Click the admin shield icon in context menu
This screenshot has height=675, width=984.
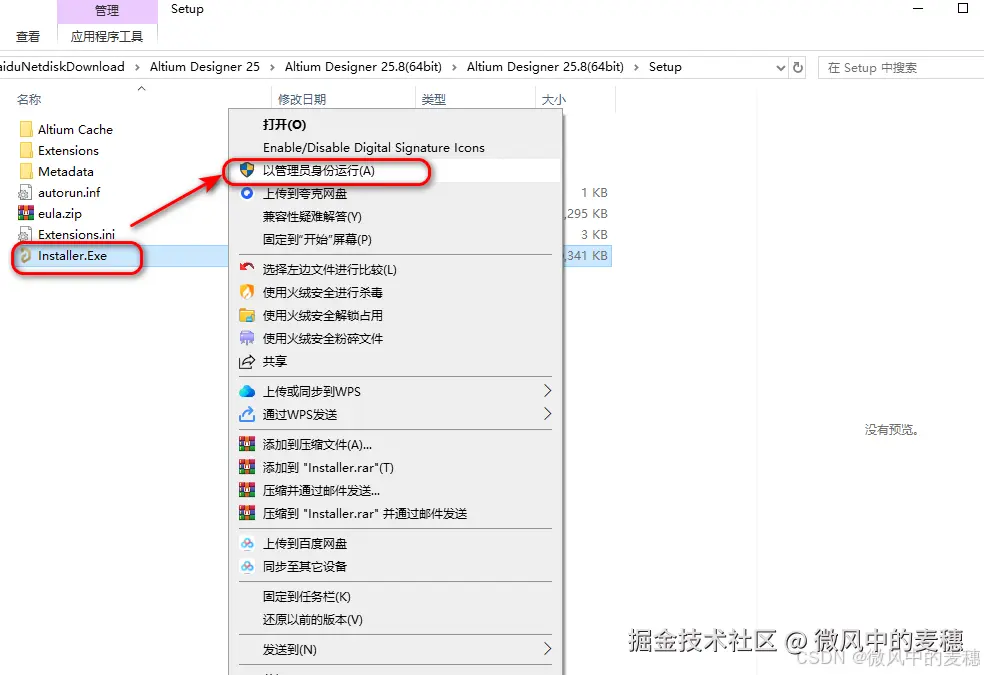[x=247, y=170]
